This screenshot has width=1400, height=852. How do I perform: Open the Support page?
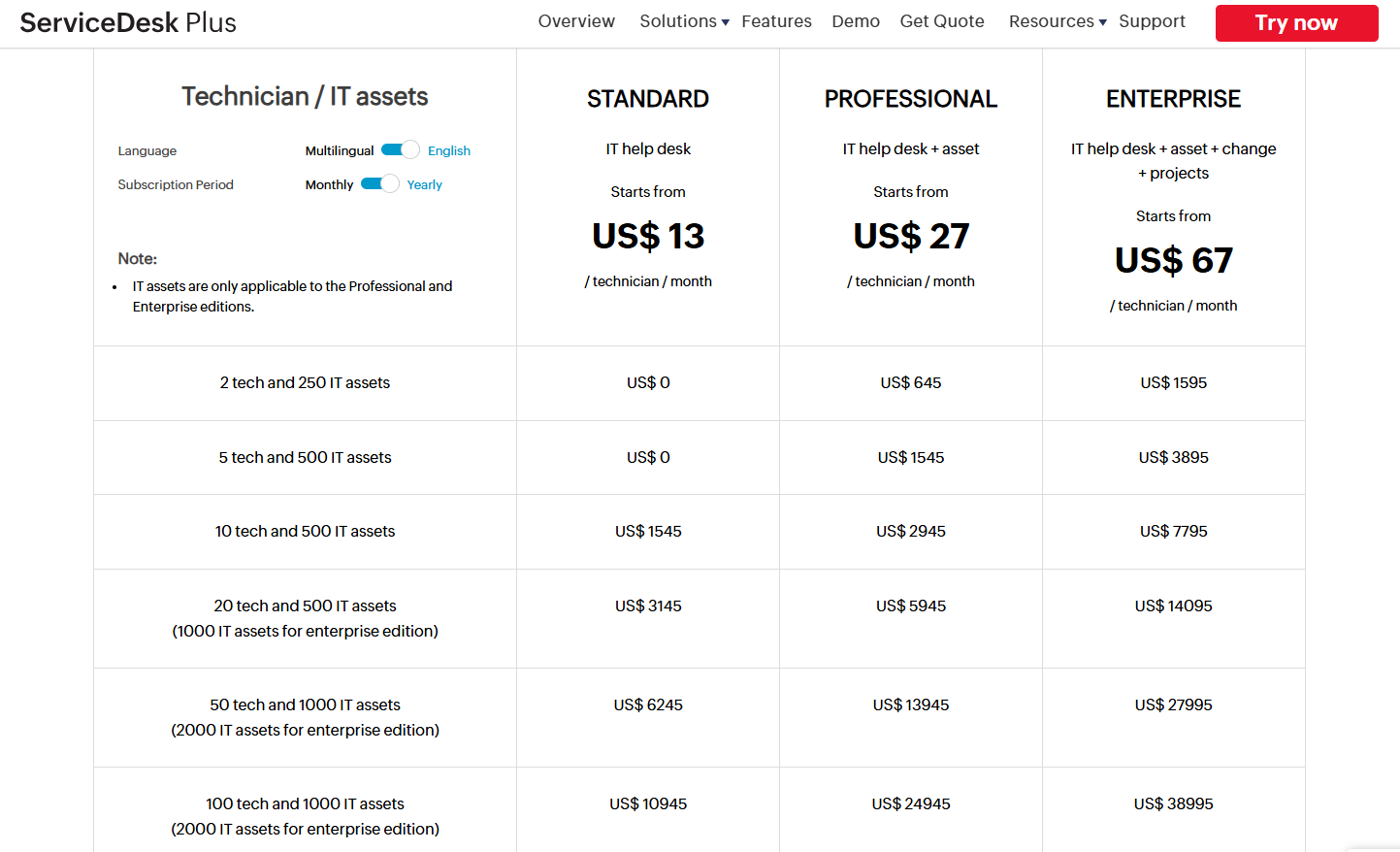coord(1152,21)
